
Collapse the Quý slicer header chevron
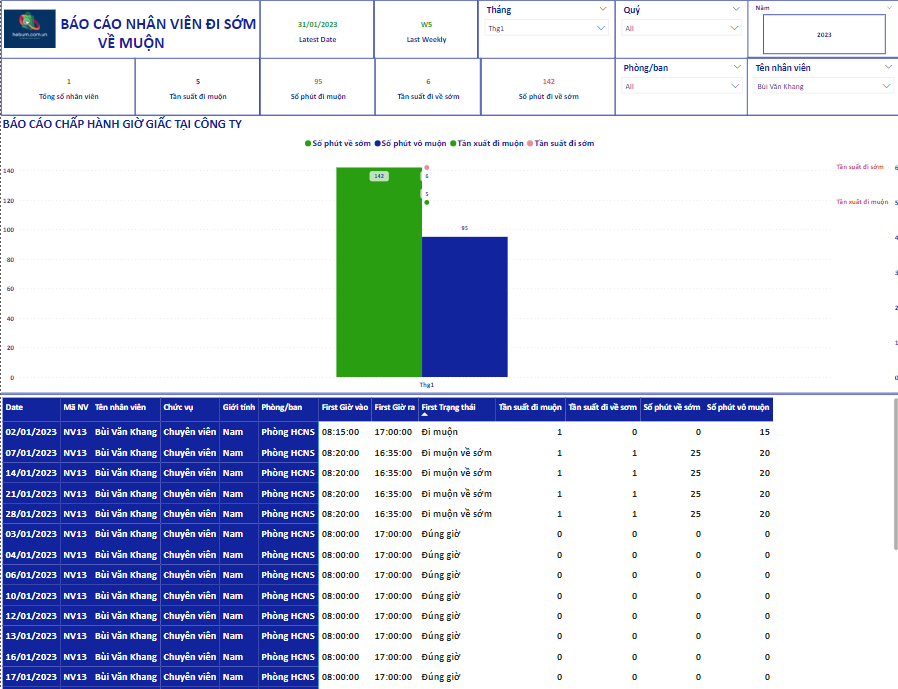point(738,9)
